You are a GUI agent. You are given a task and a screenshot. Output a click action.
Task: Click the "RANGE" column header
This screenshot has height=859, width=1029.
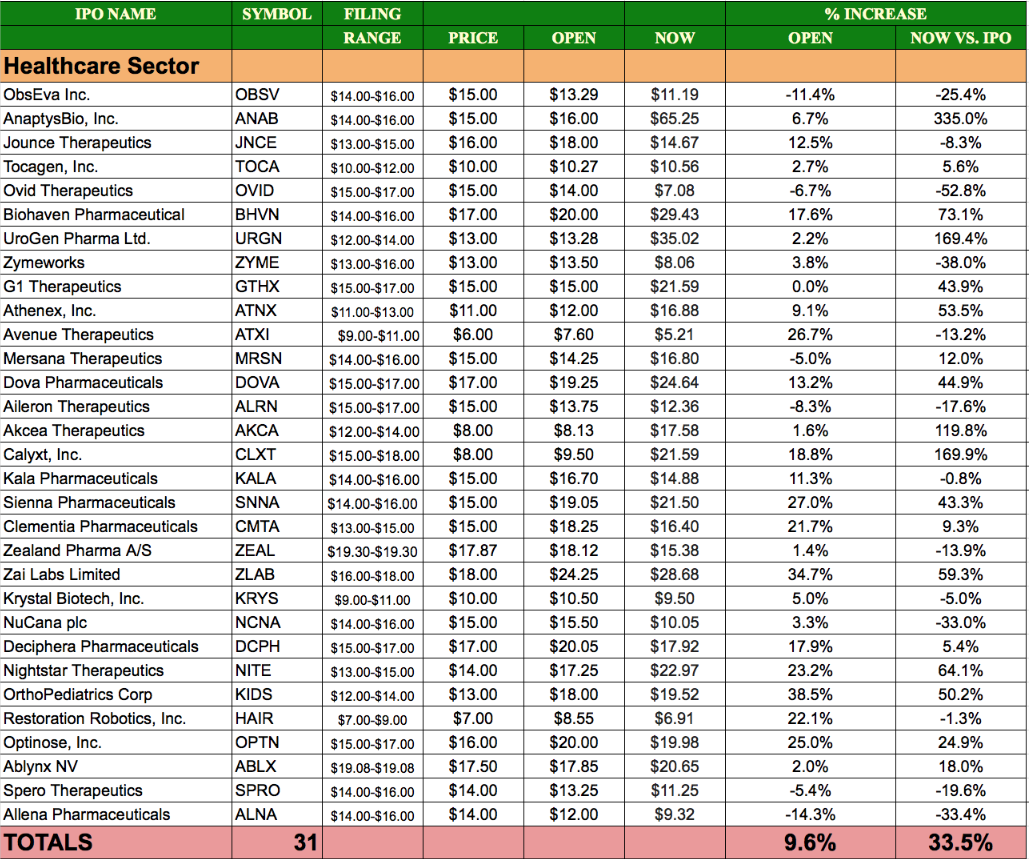click(372, 38)
